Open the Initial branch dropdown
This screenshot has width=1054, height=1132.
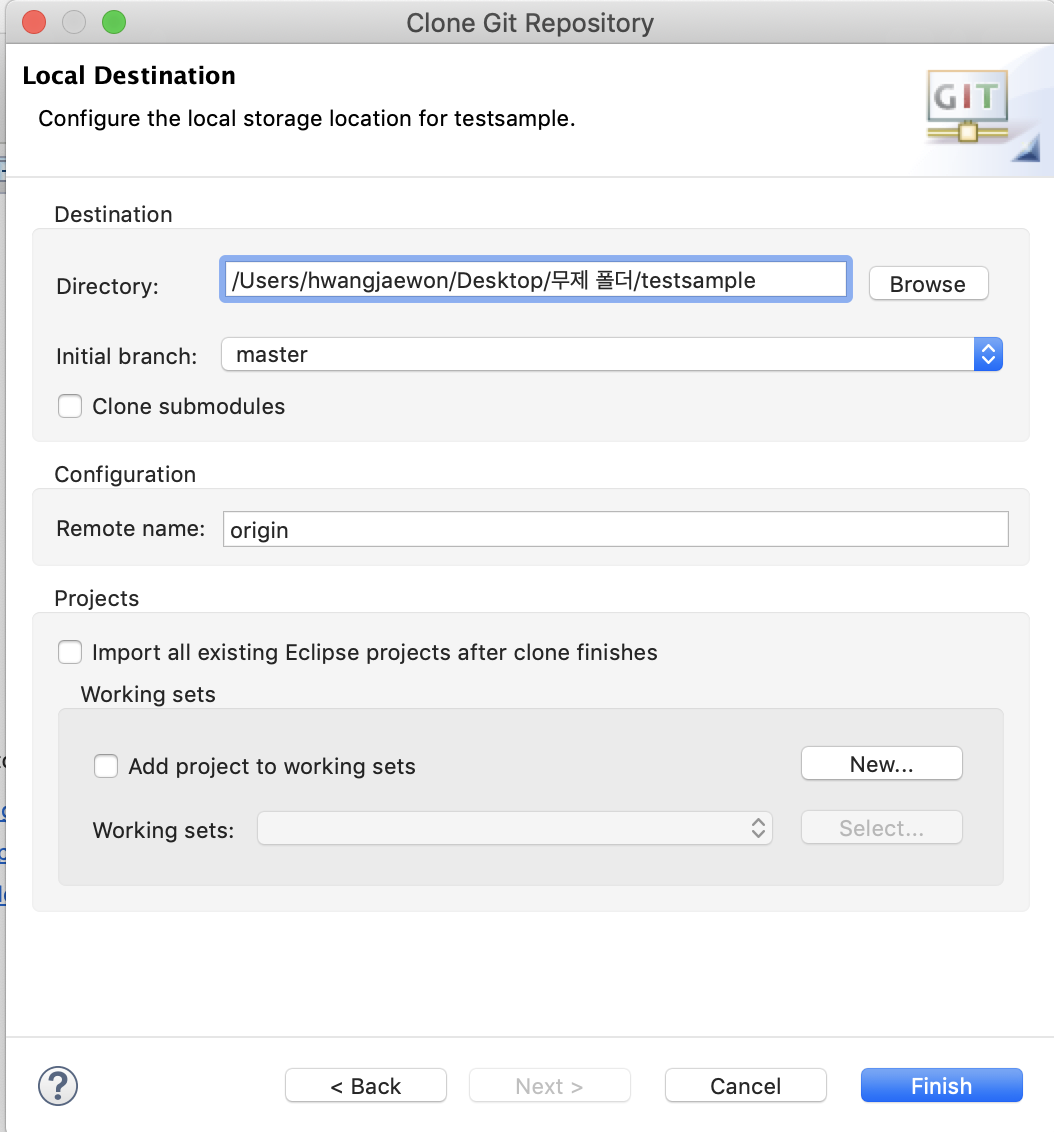(x=611, y=354)
